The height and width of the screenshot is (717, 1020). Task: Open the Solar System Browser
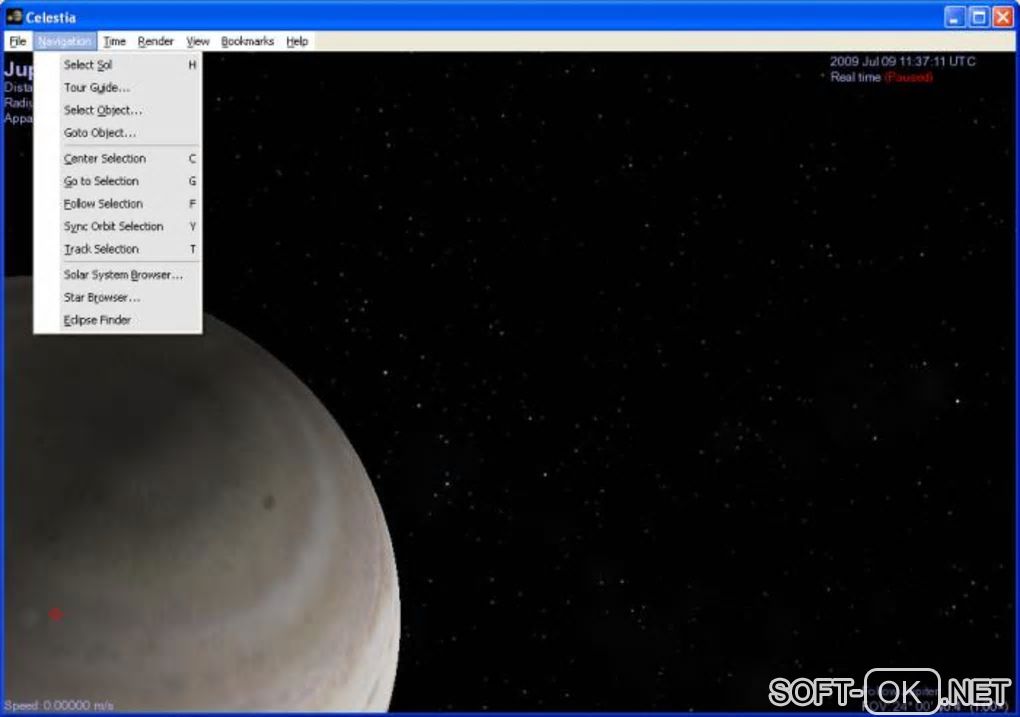pyautogui.click(x=123, y=275)
